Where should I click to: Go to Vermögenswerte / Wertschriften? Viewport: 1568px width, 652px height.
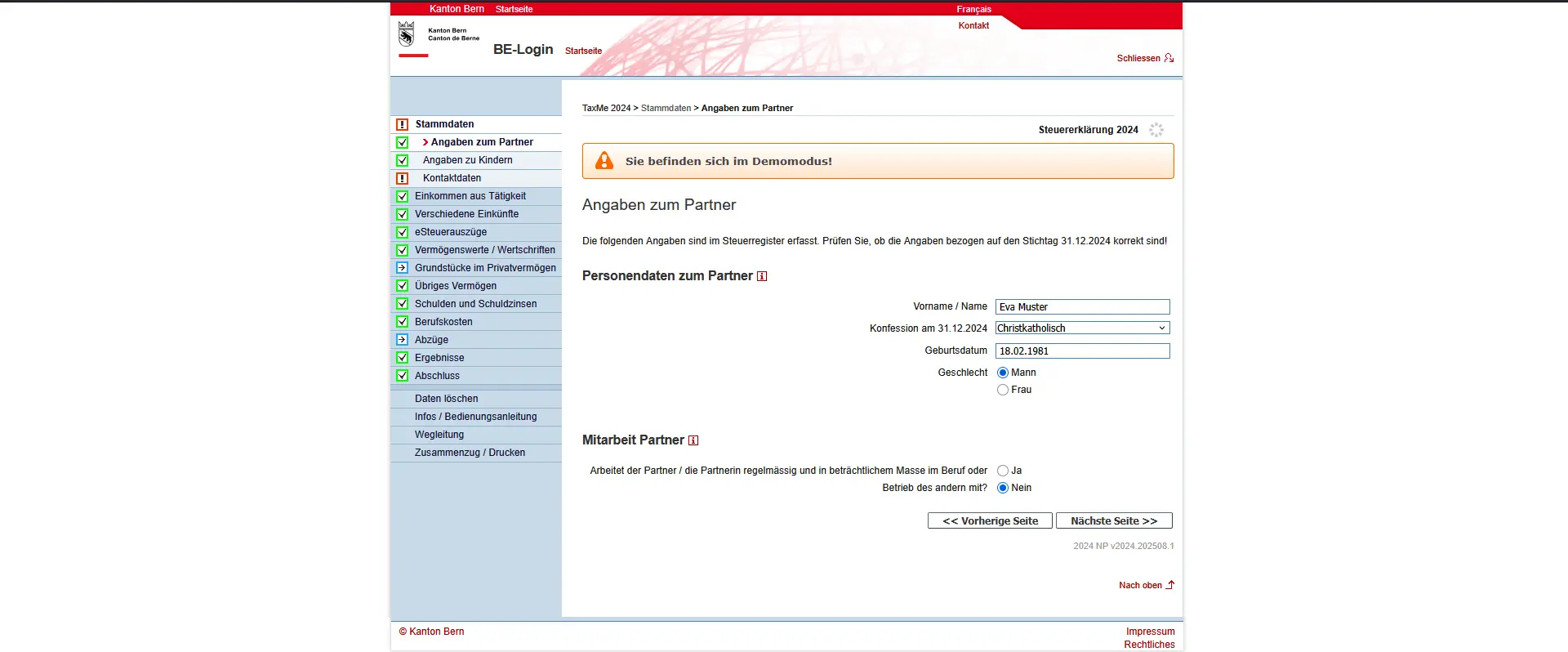[x=484, y=250]
